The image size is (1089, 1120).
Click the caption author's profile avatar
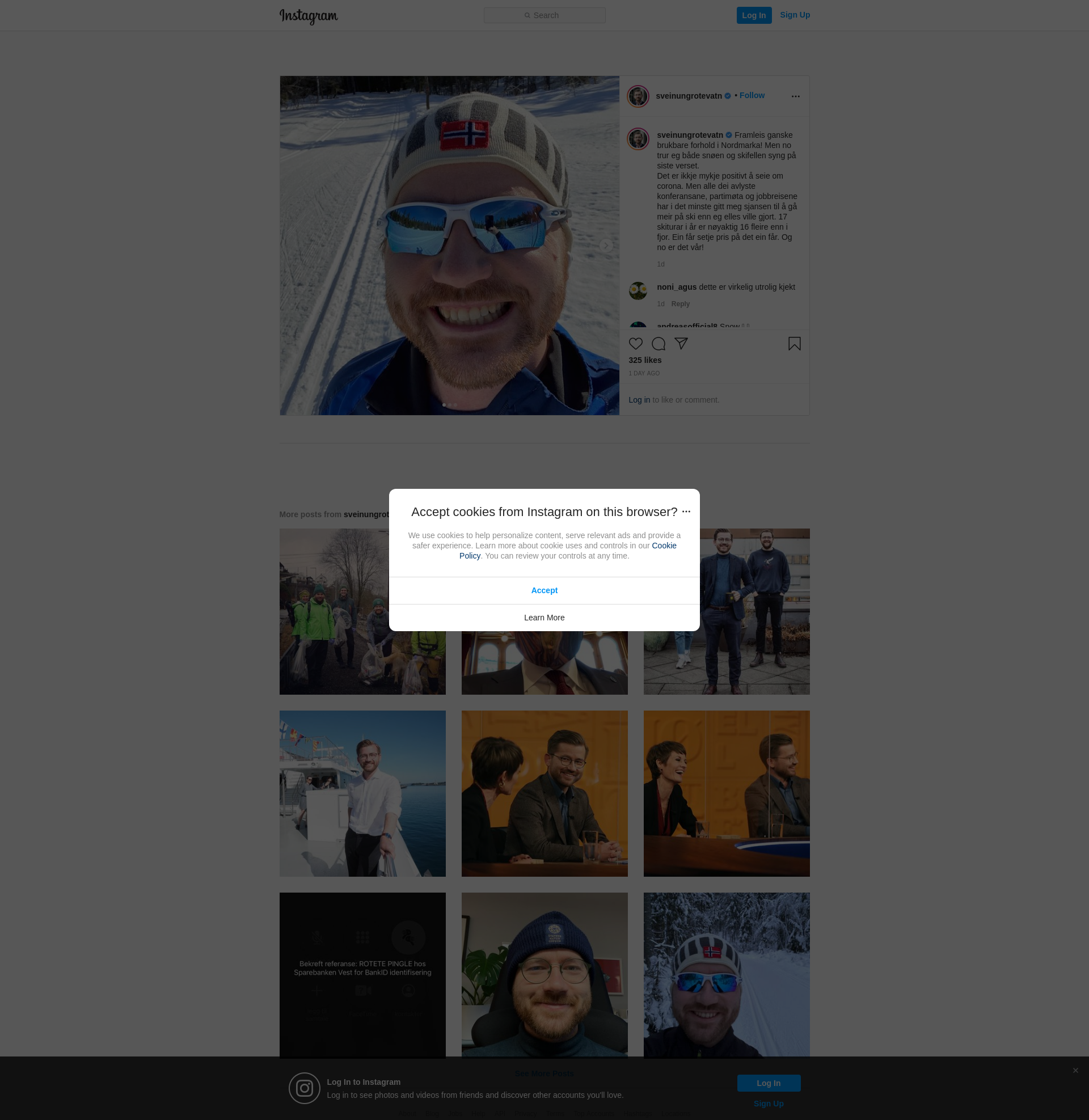click(x=637, y=139)
